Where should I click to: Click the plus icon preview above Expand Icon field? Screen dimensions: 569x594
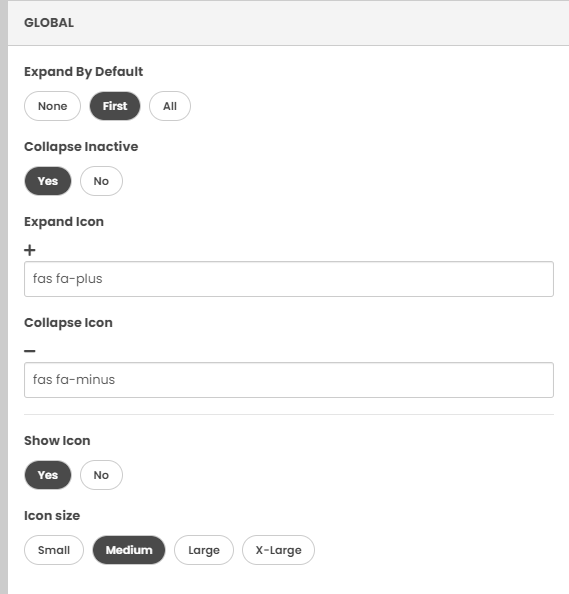30,250
